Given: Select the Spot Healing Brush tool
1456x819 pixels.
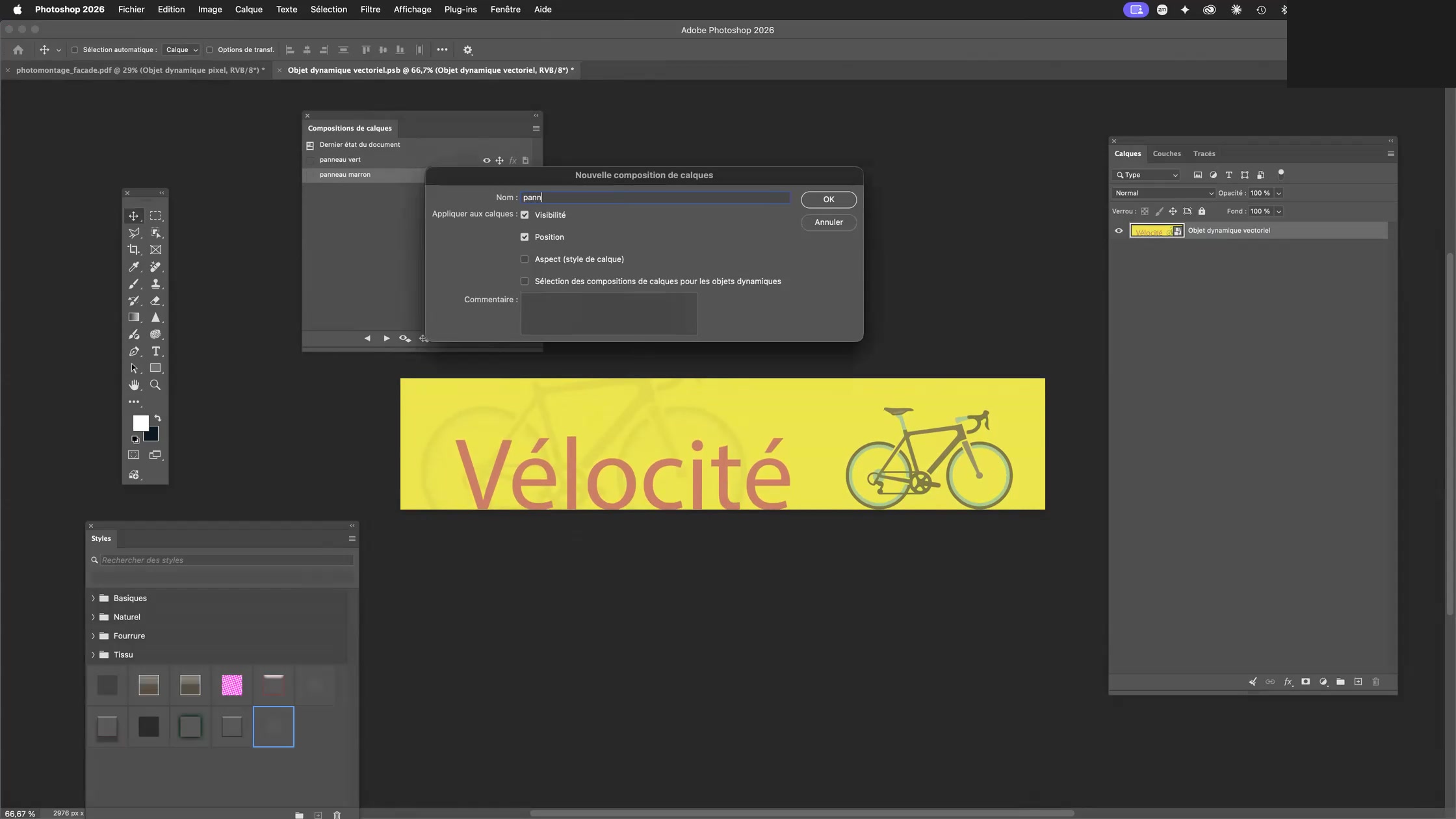Looking at the screenshot, I should 155,266.
